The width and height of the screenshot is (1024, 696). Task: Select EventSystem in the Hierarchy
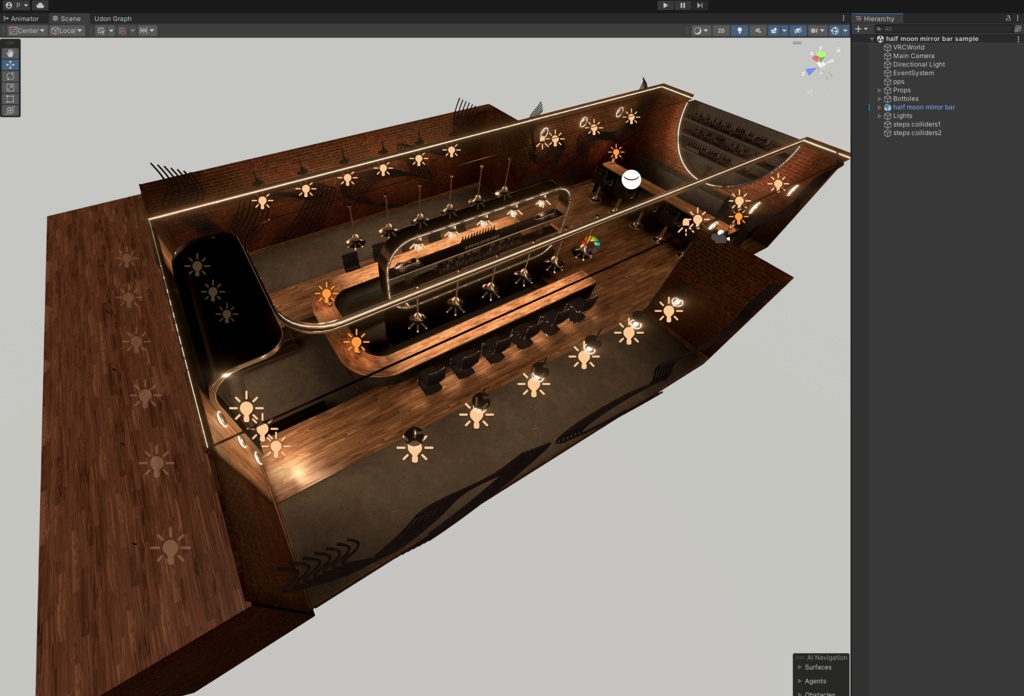tap(913, 72)
